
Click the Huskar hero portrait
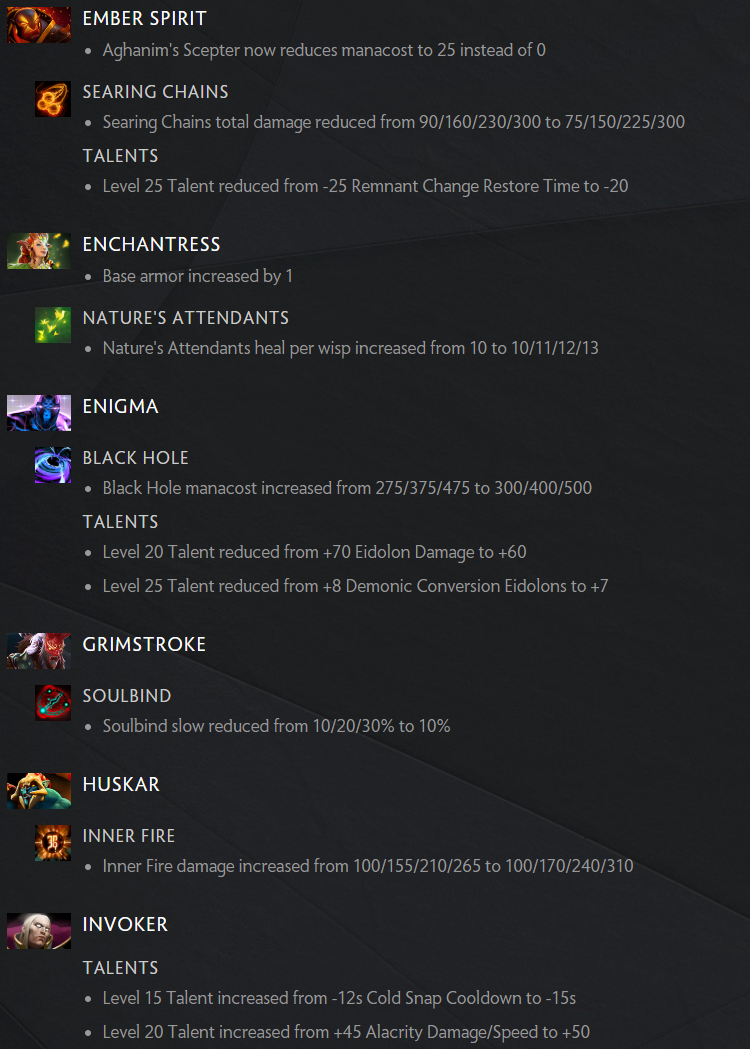[39, 791]
